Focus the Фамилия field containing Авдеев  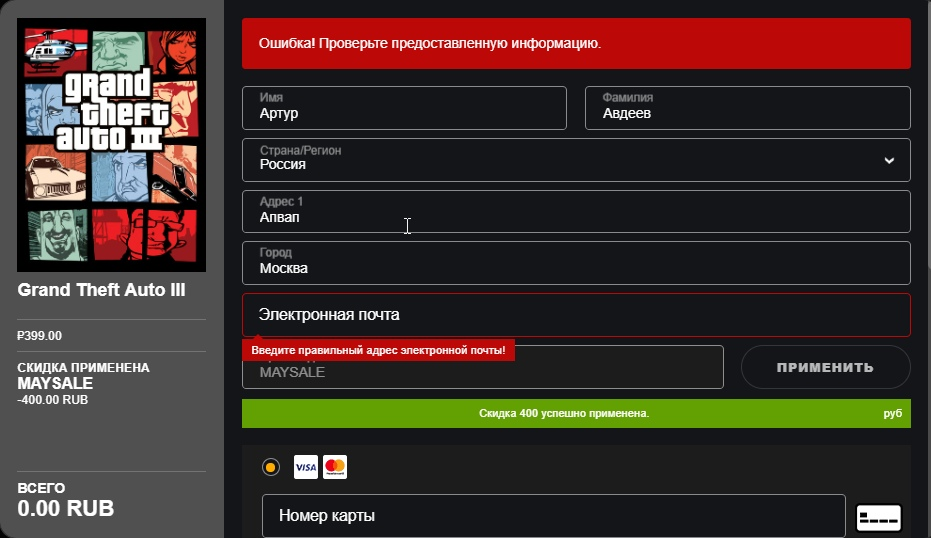[x=748, y=108]
